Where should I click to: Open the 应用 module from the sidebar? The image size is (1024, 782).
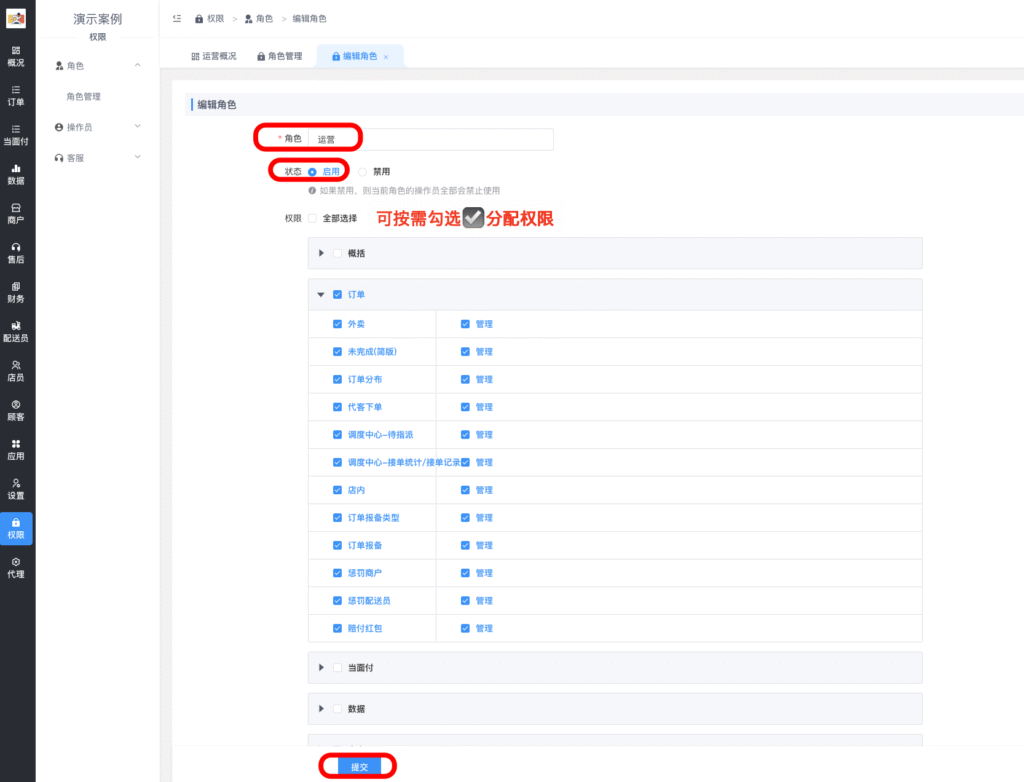coord(16,449)
